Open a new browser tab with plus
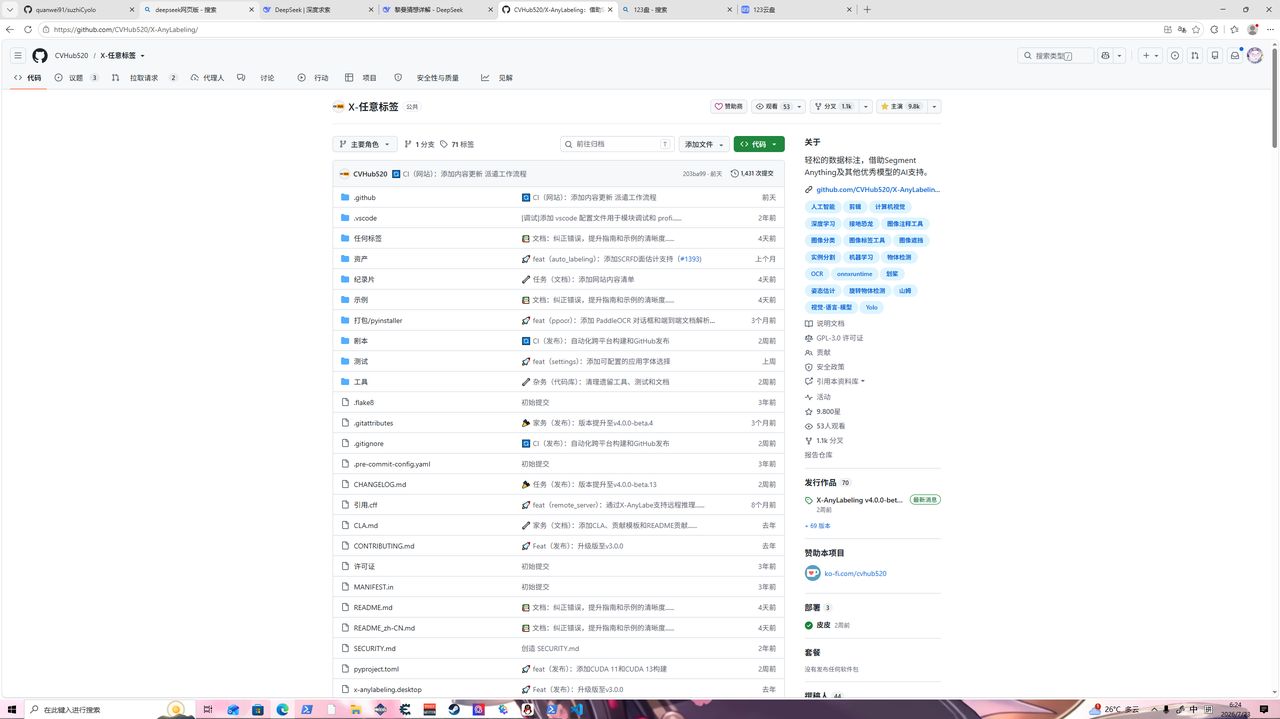The image size is (1280, 719). 867,9
